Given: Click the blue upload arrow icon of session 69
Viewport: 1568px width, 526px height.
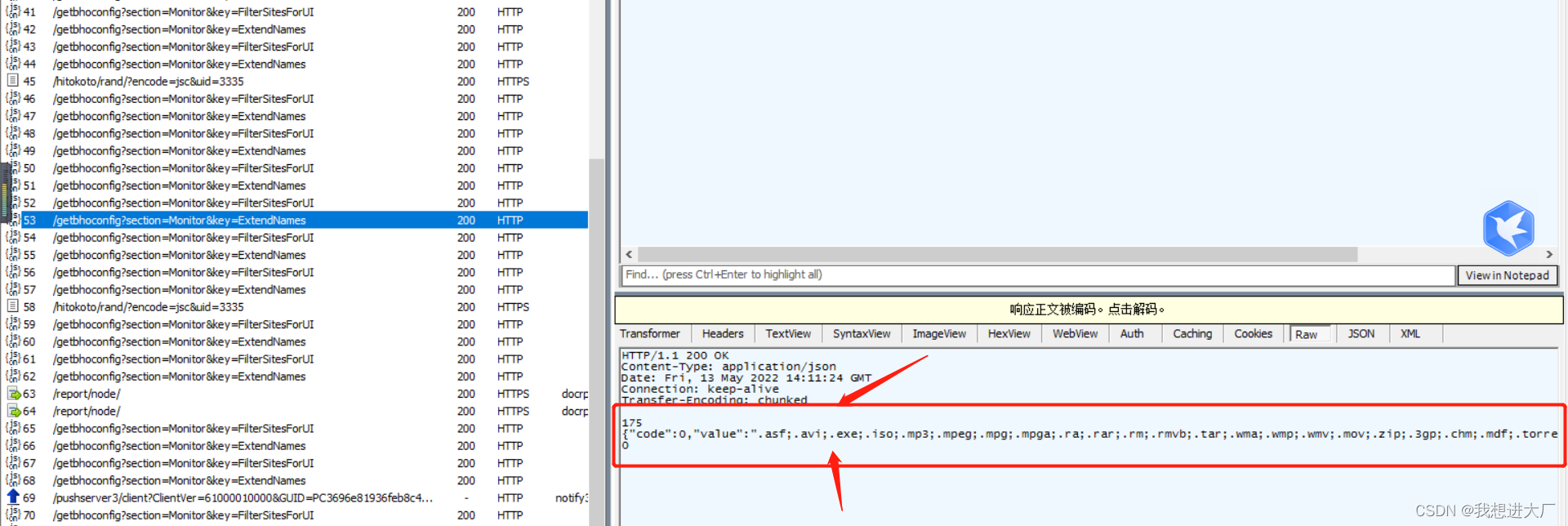Looking at the screenshot, I should pos(13,497).
